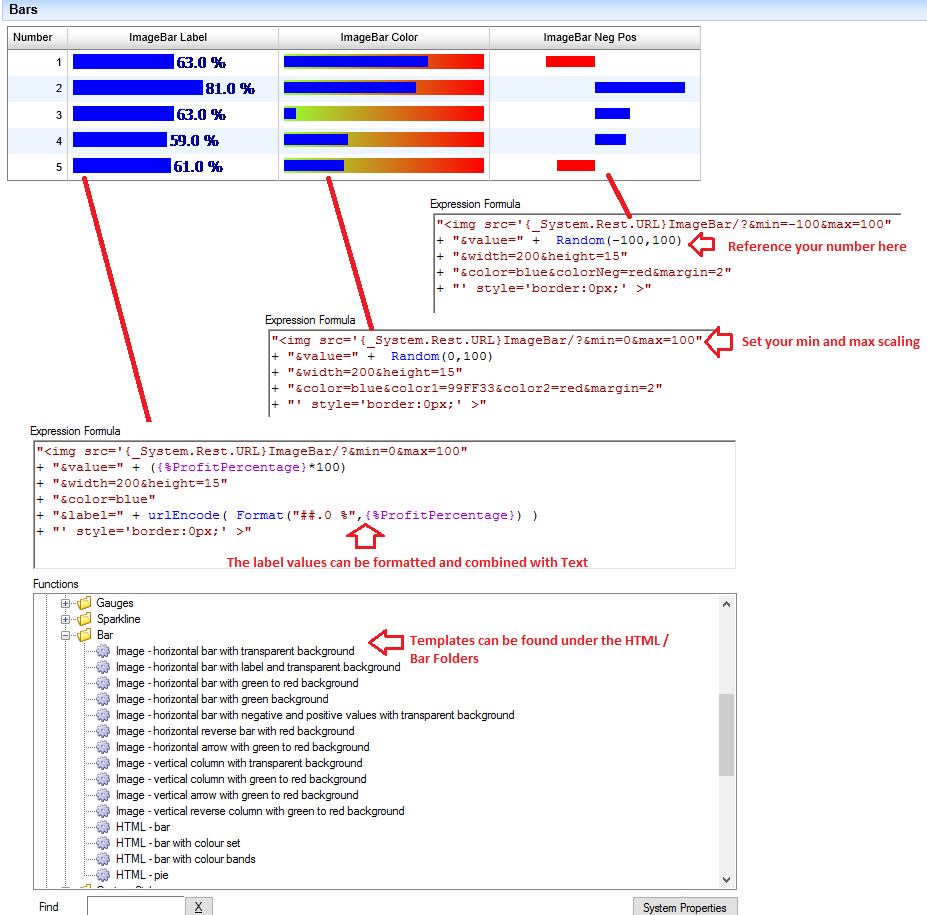
Task: Click the ImageBar Neg Pos column header
Action: (595, 37)
